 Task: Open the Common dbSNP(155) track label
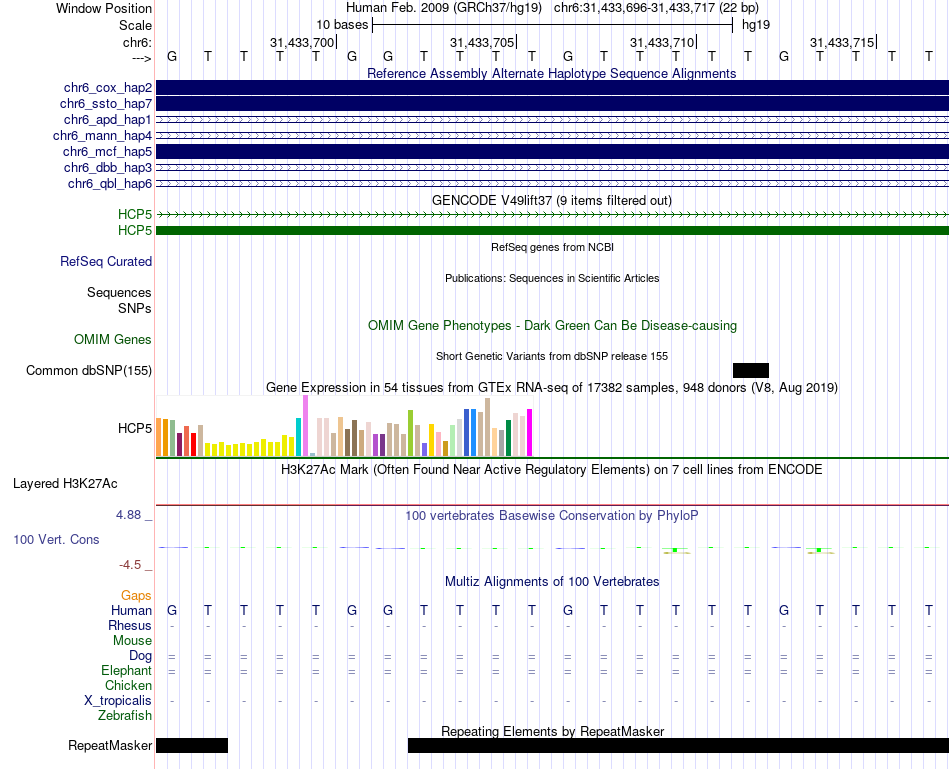[89, 371]
